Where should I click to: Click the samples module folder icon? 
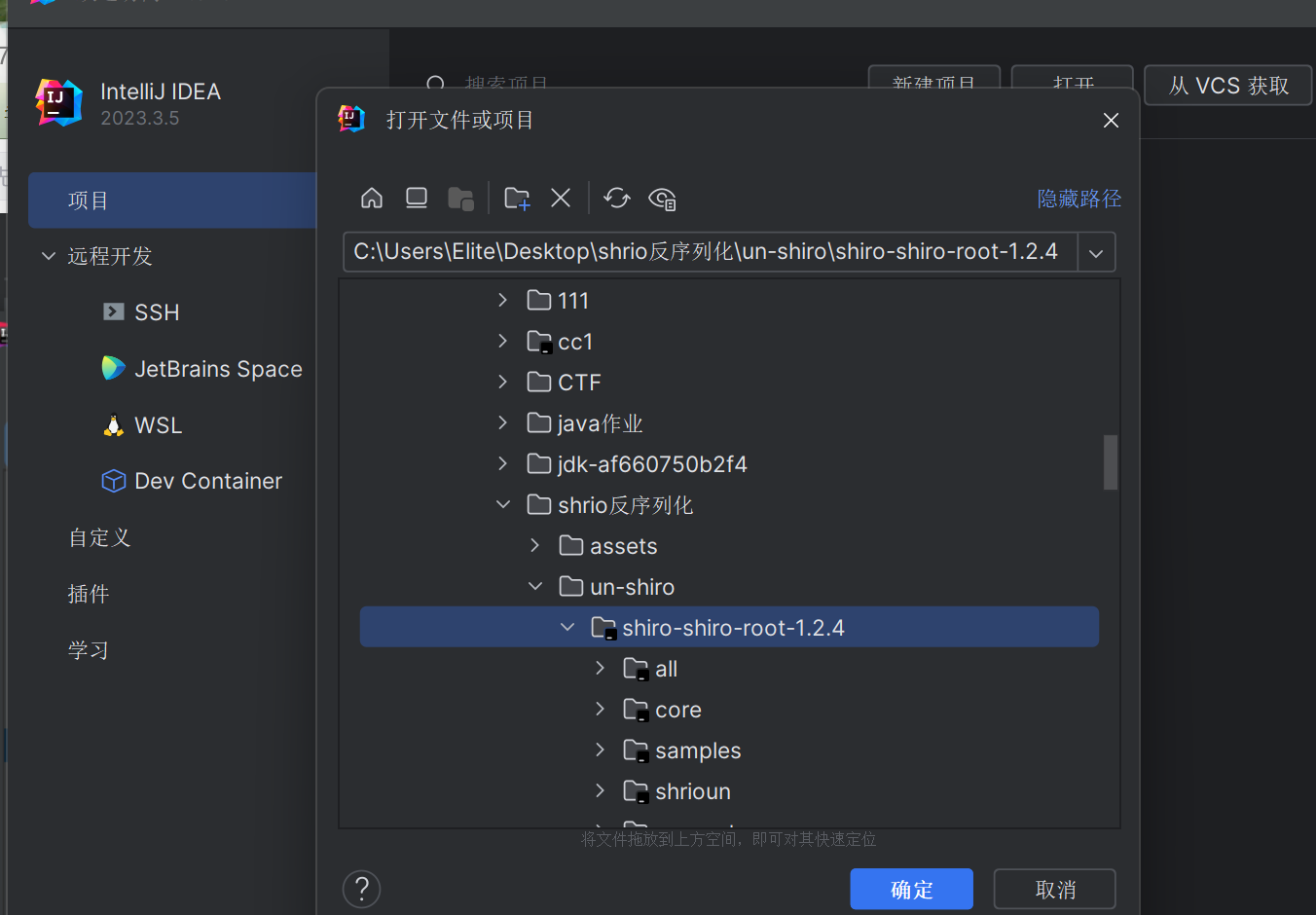636,750
